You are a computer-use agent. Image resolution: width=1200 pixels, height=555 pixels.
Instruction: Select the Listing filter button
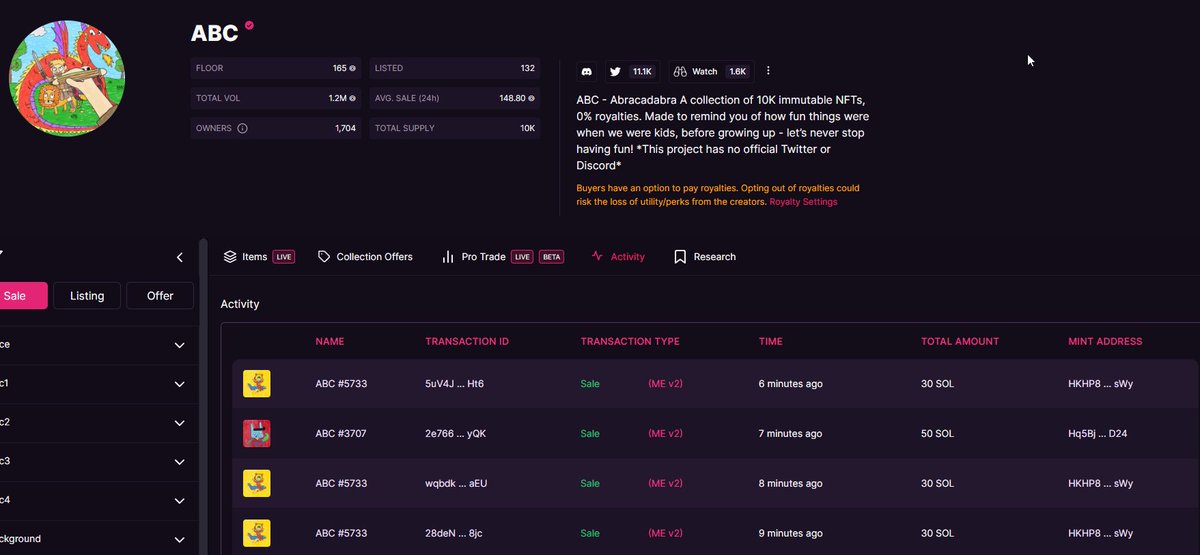tap(87, 295)
